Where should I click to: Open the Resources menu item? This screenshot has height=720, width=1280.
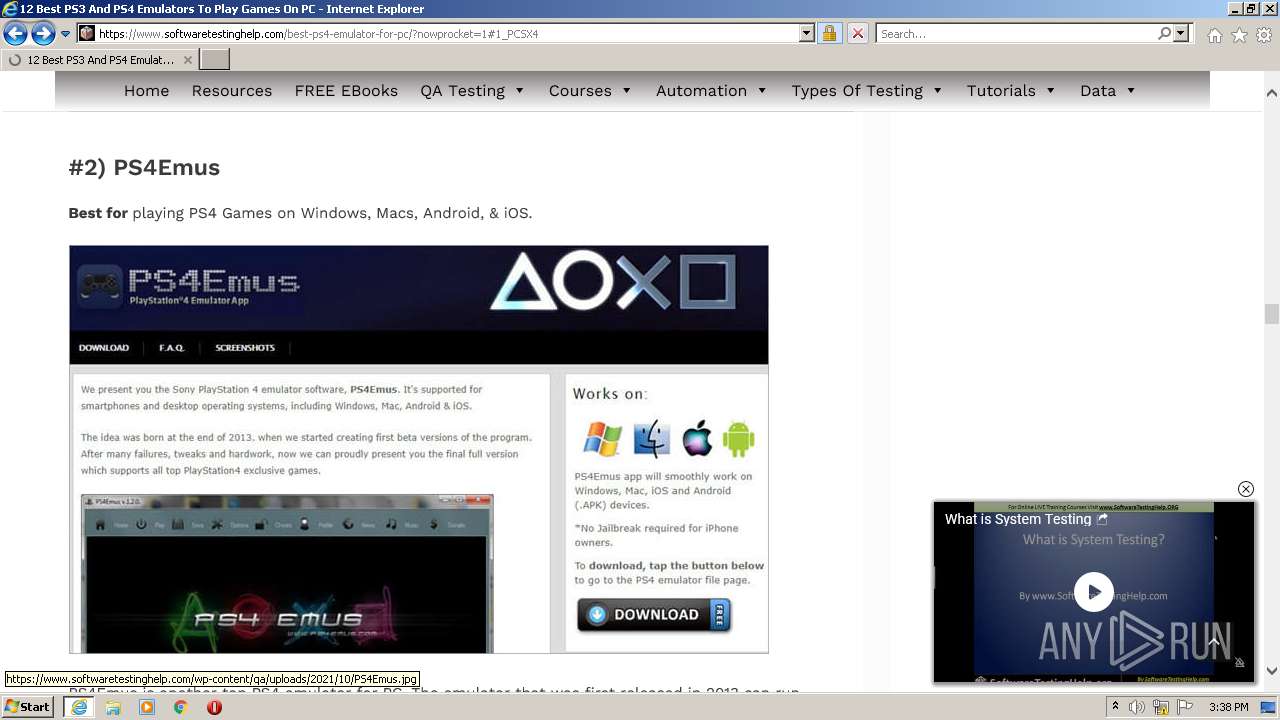(232, 90)
